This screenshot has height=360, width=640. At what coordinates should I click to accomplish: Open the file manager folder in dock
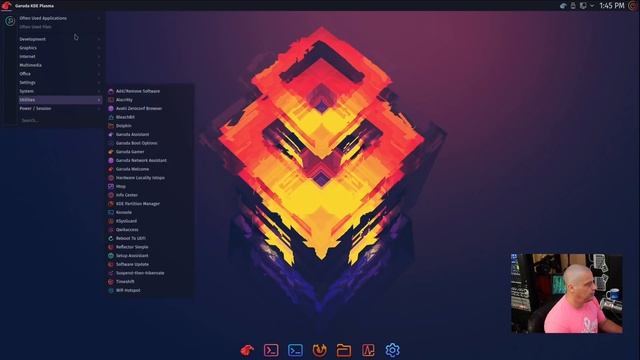coord(344,350)
